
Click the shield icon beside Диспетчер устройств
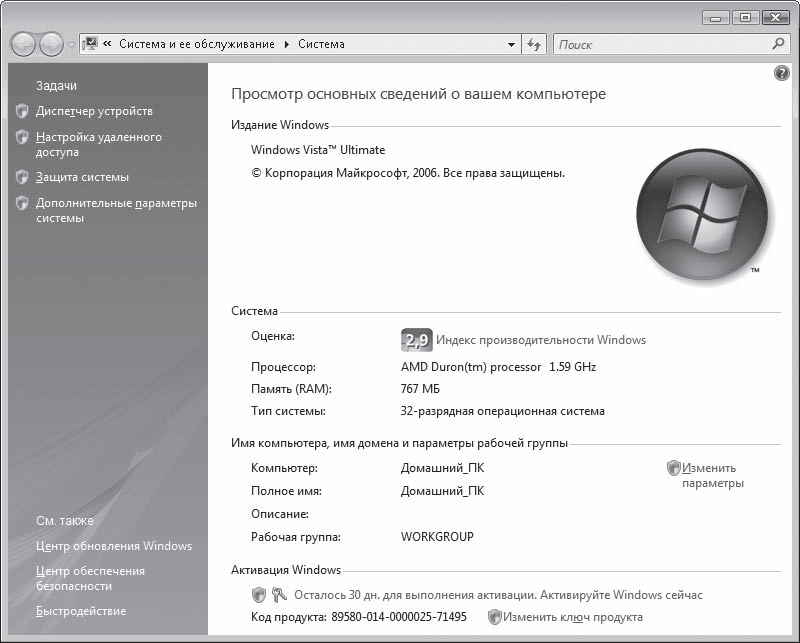tap(22, 111)
